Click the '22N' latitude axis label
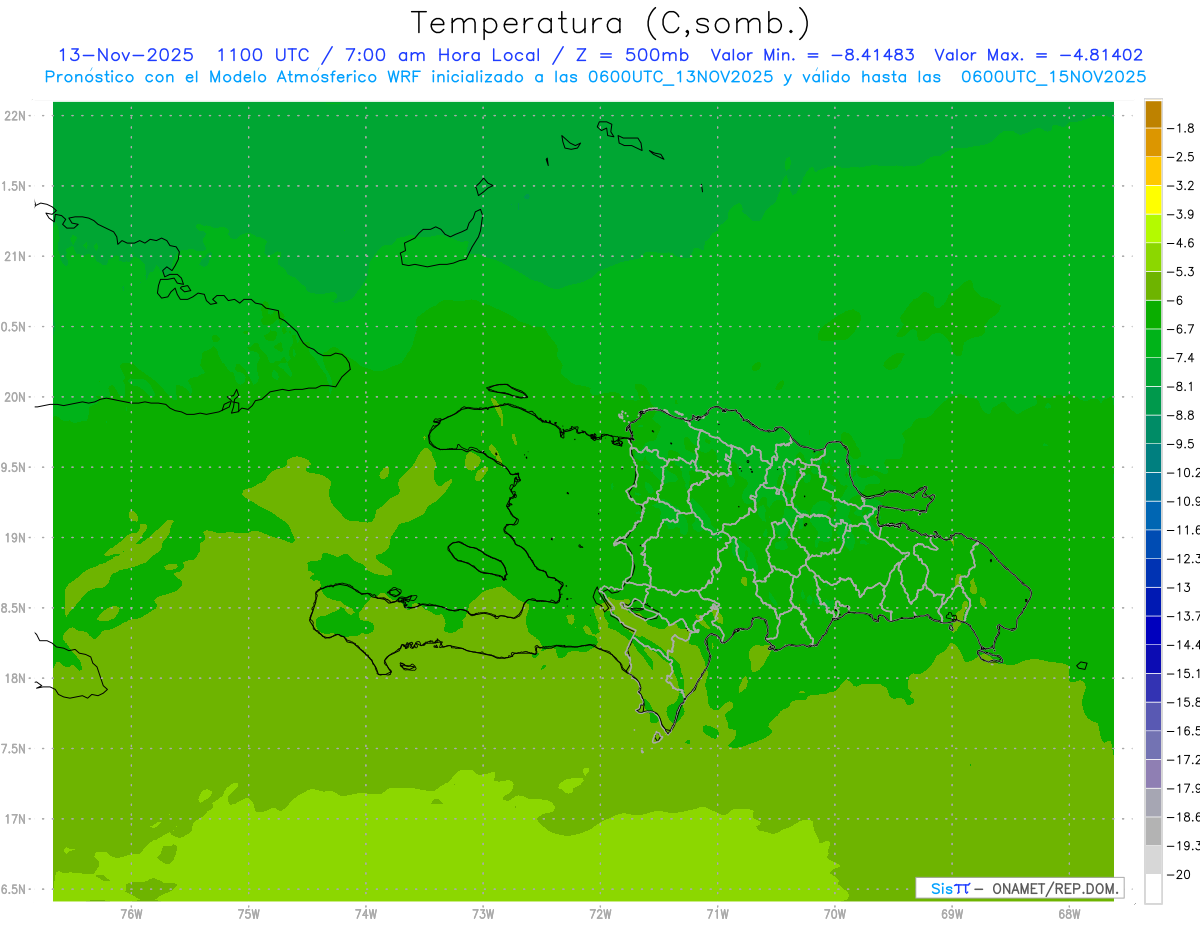Image resolution: width=1200 pixels, height=927 pixels. (x=15, y=116)
